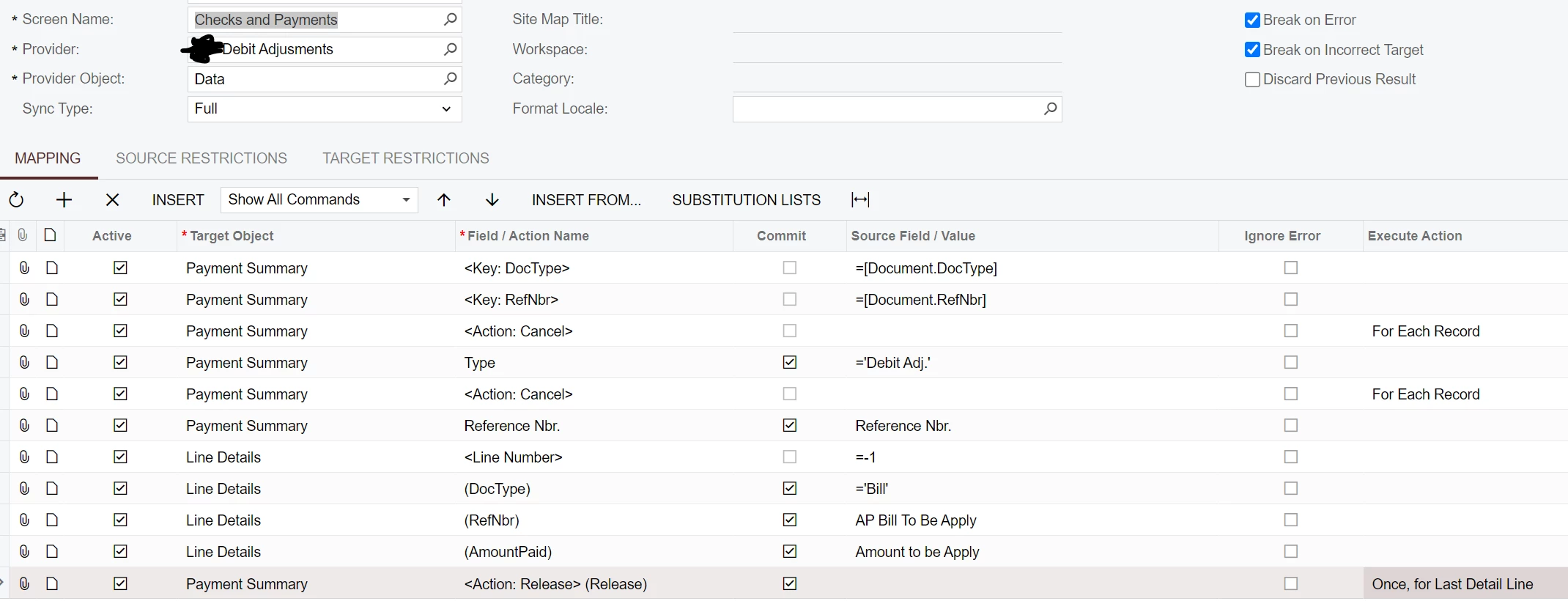Disable Break on Error checkbox

tap(1252, 21)
